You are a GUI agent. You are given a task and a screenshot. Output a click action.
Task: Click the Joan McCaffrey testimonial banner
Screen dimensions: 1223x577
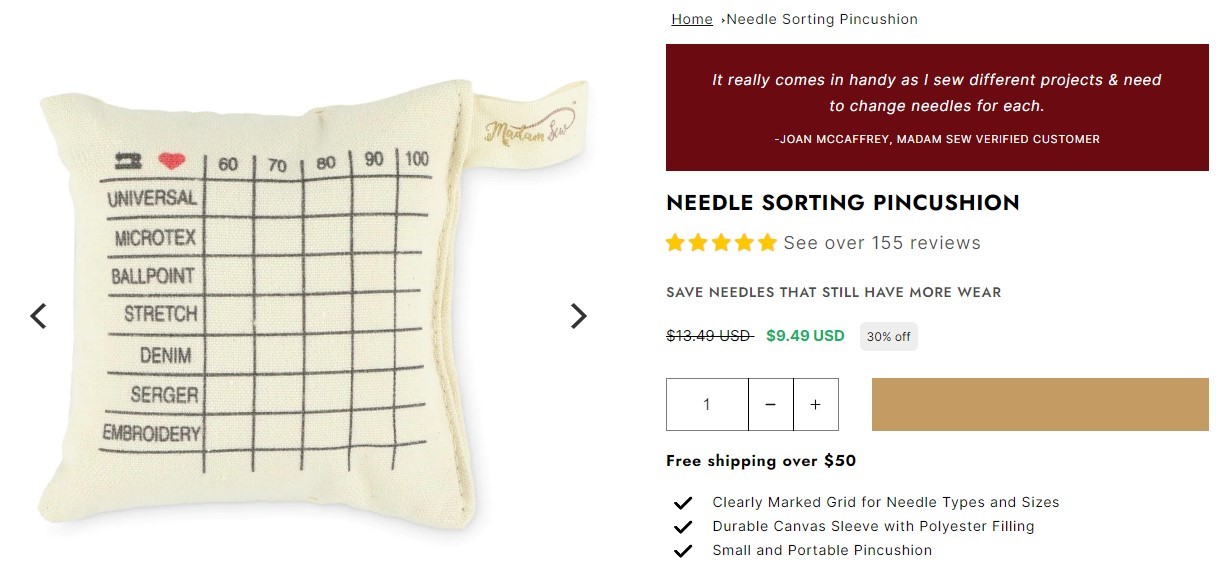937,107
